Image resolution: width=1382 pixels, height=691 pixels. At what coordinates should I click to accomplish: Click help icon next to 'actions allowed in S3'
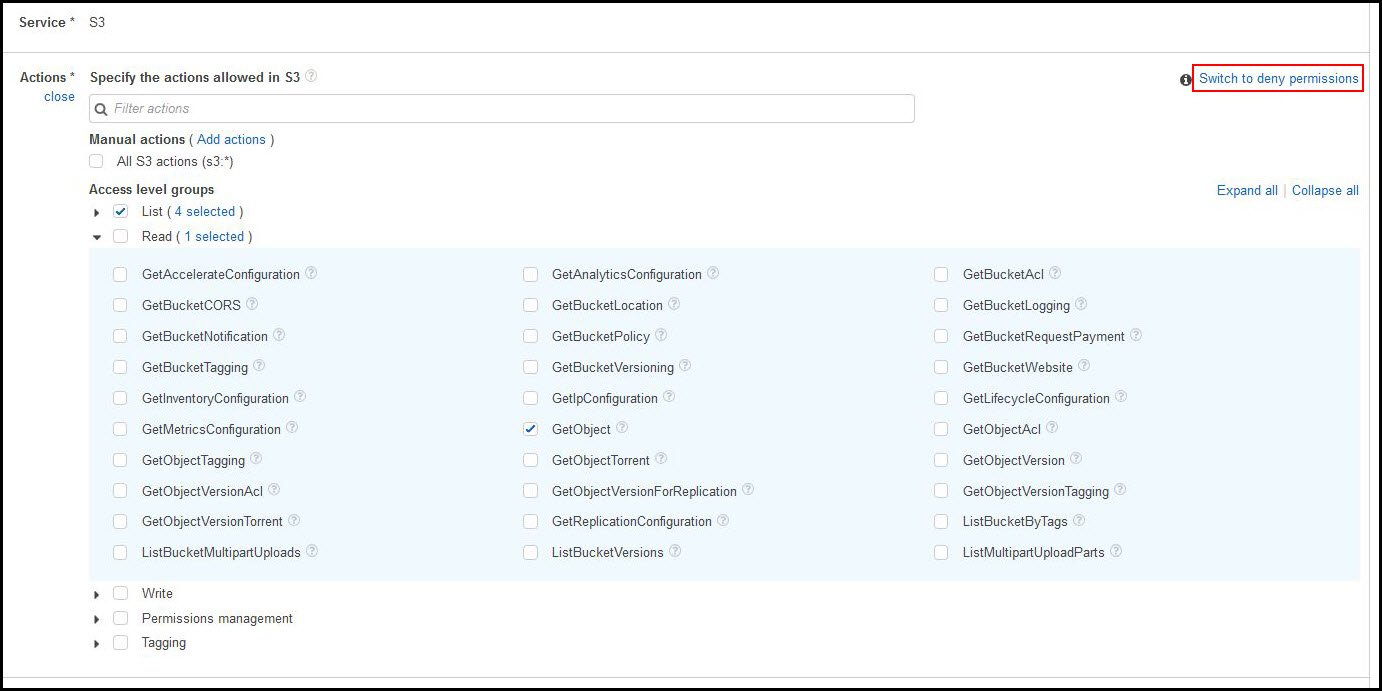click(311, 76)
